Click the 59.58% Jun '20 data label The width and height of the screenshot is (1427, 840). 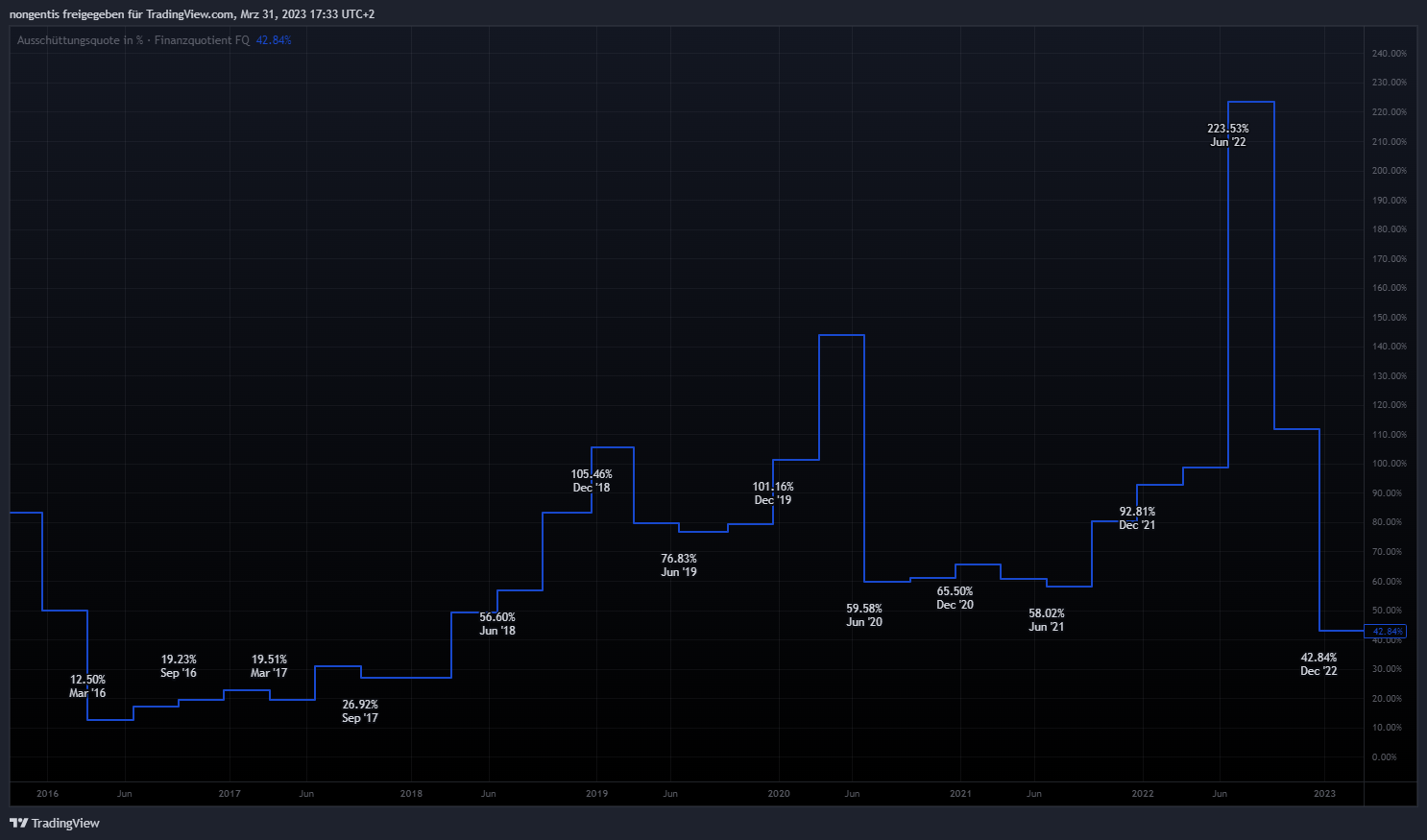[864, 615]
